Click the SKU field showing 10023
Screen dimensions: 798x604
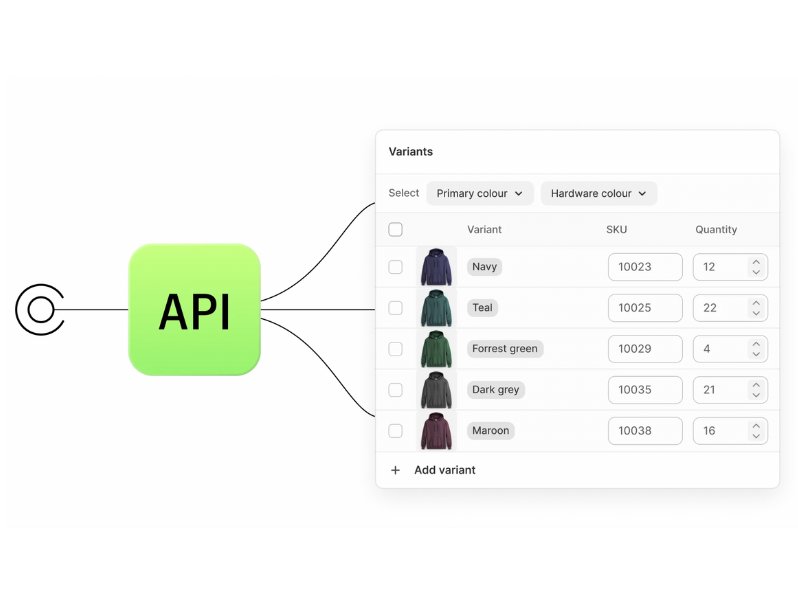[x=645, y=267]
